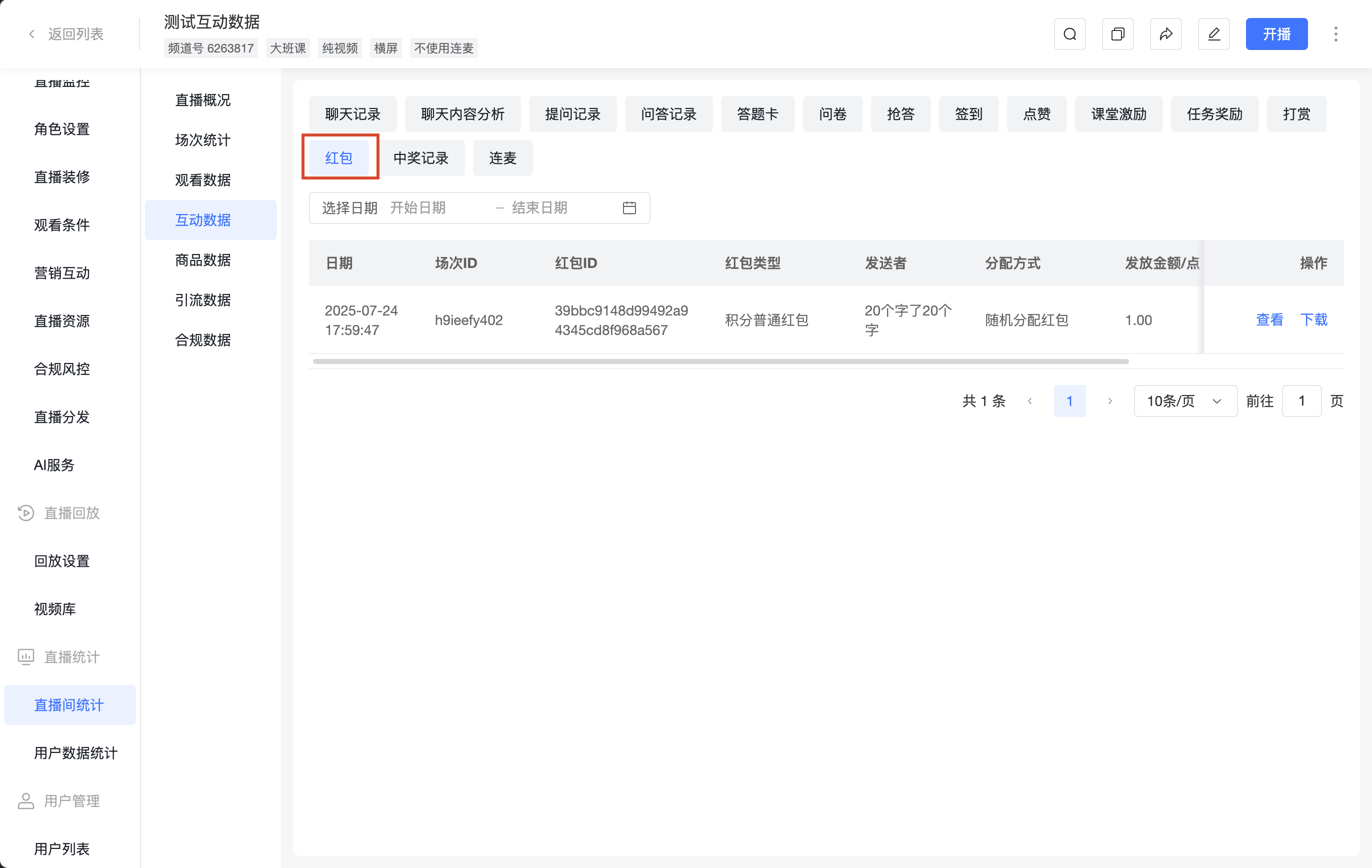Click the horizontal scrollbar under the table
This screenshot has width=1372, height=868.
[721, 361]
